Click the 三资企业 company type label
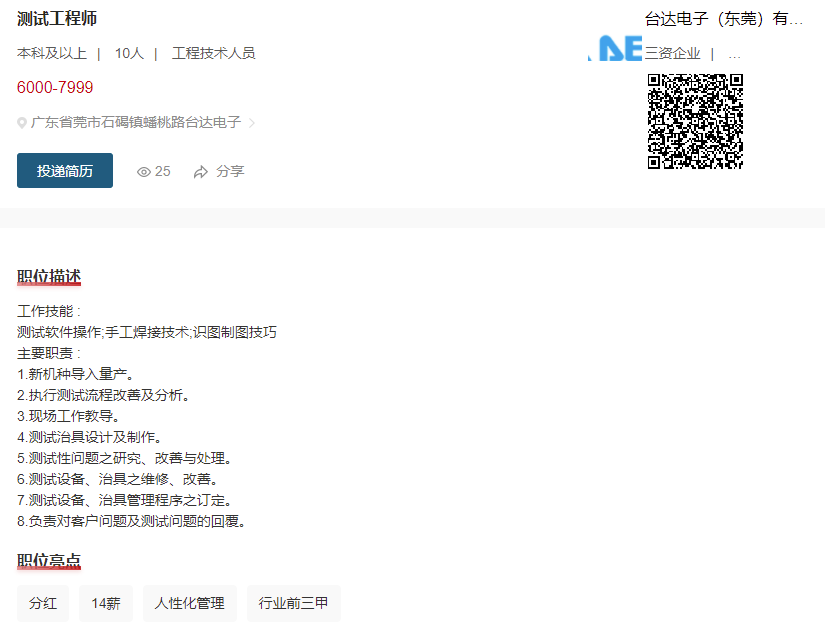Screen dimensions: 825x629 tap(672, 53)
